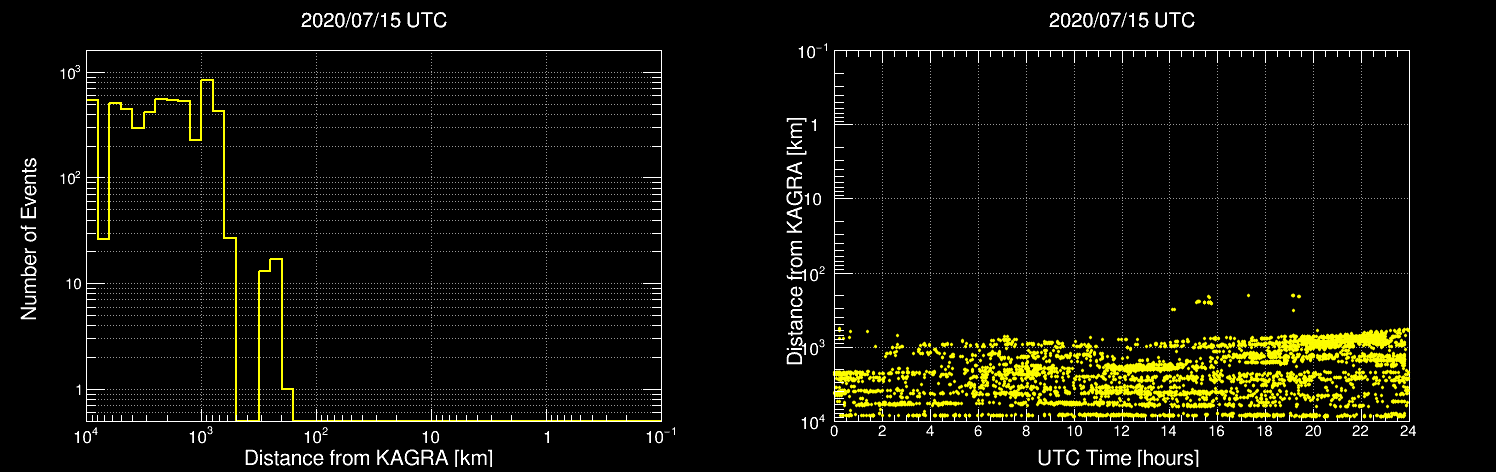
Task: Click the UTC time tick 8
Action: [x=1026, y=431]
